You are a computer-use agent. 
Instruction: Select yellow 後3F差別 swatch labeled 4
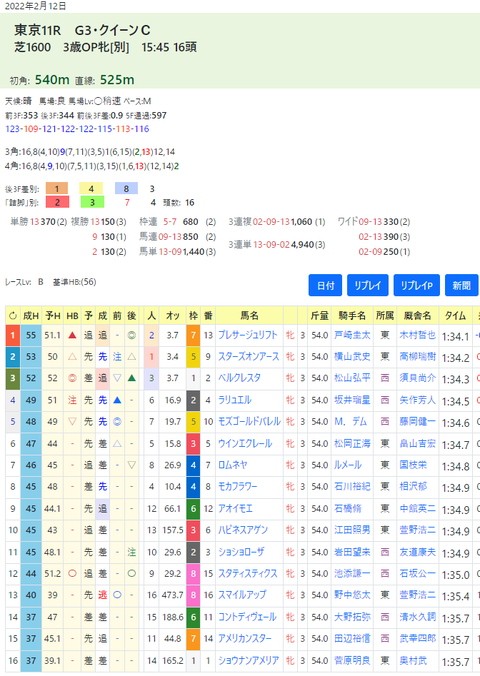tap(91, 188)
